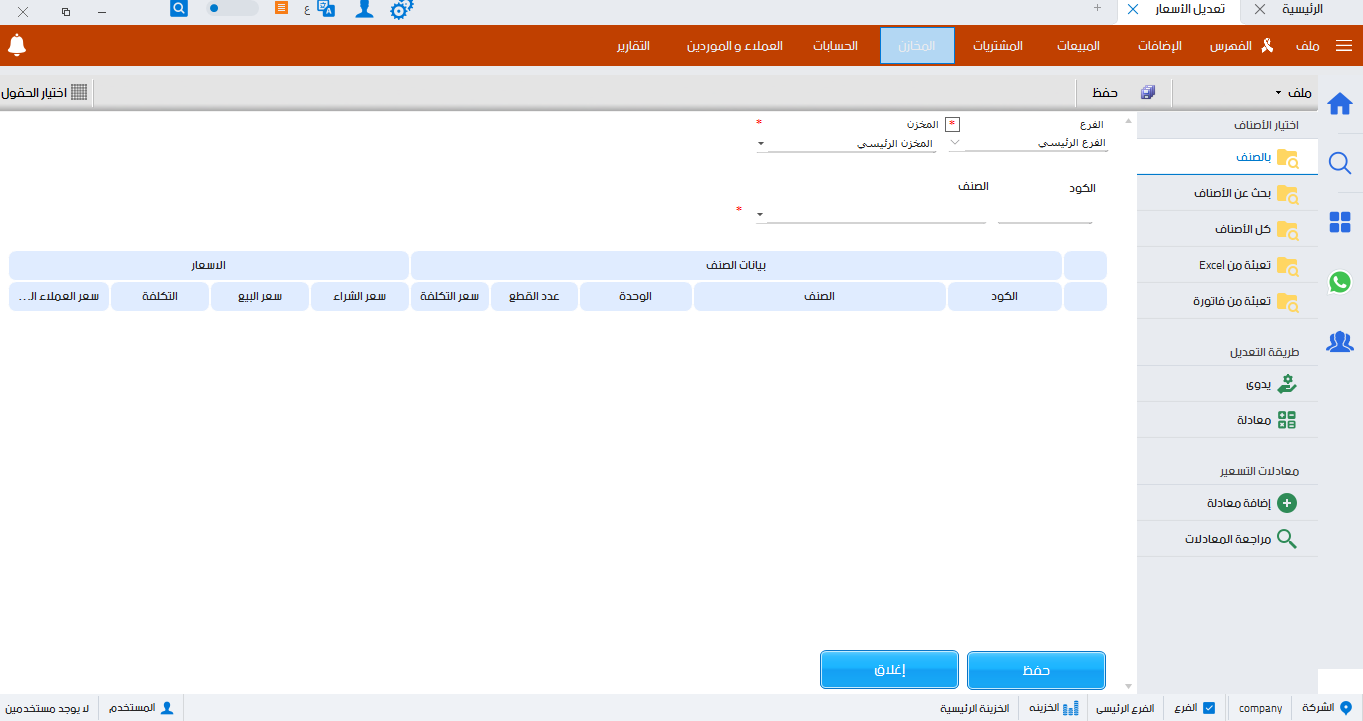Open the المشتريات menu

[998, 46]
